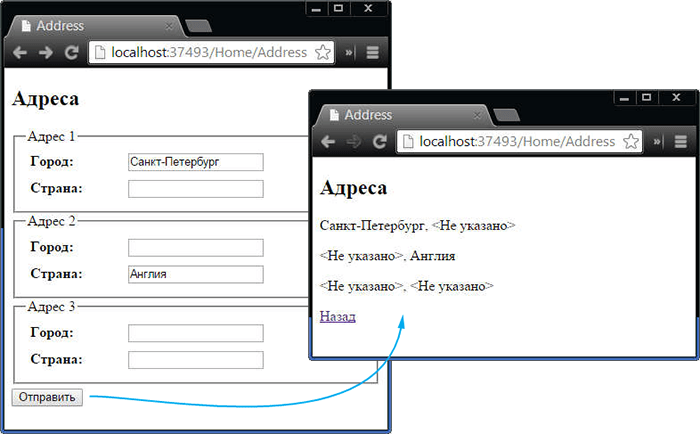Screen dimensions: 700x434
Task: Click the line '<Не указано>, Англия'
Action: (x=388, y=256)
